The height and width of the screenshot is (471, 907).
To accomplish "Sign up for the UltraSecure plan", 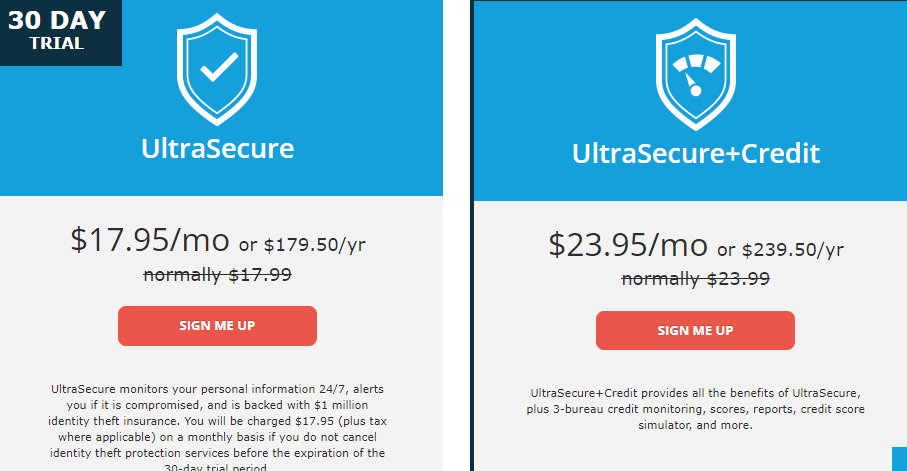I will coord(217,326).
